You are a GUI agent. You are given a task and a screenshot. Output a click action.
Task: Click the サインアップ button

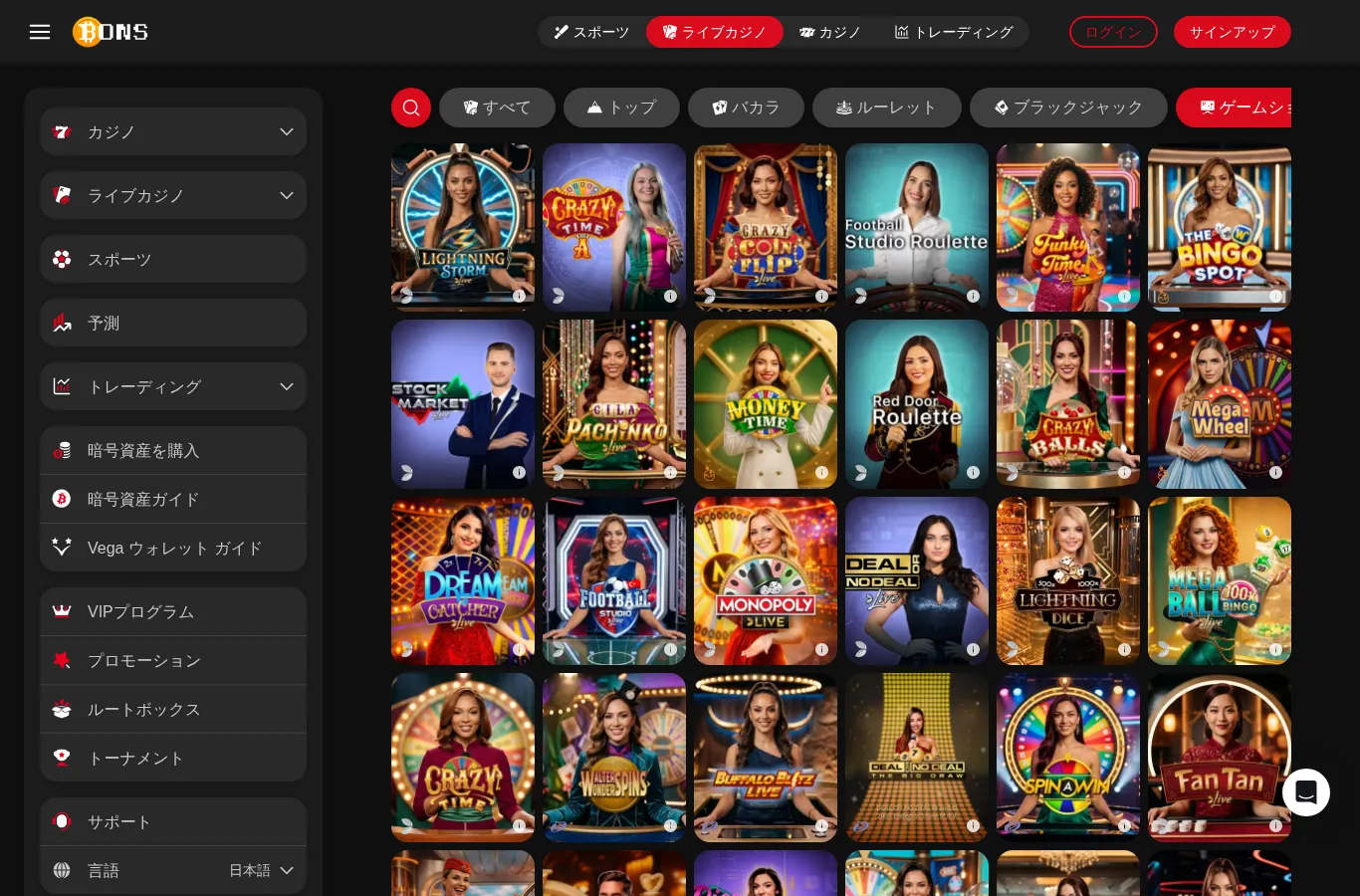(x=1233, y=32)
